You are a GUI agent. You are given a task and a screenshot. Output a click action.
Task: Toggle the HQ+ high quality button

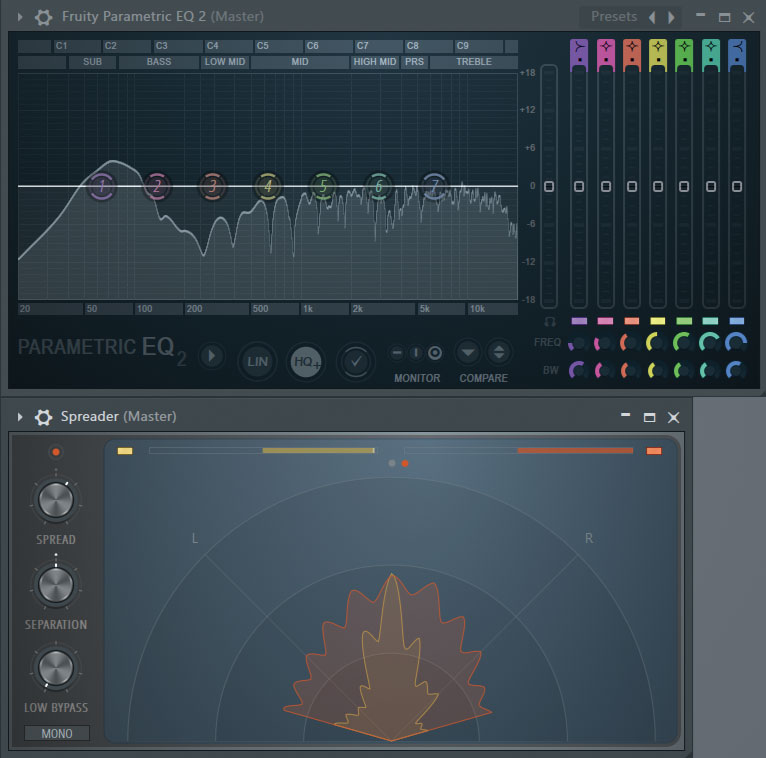tap(306, 362)
